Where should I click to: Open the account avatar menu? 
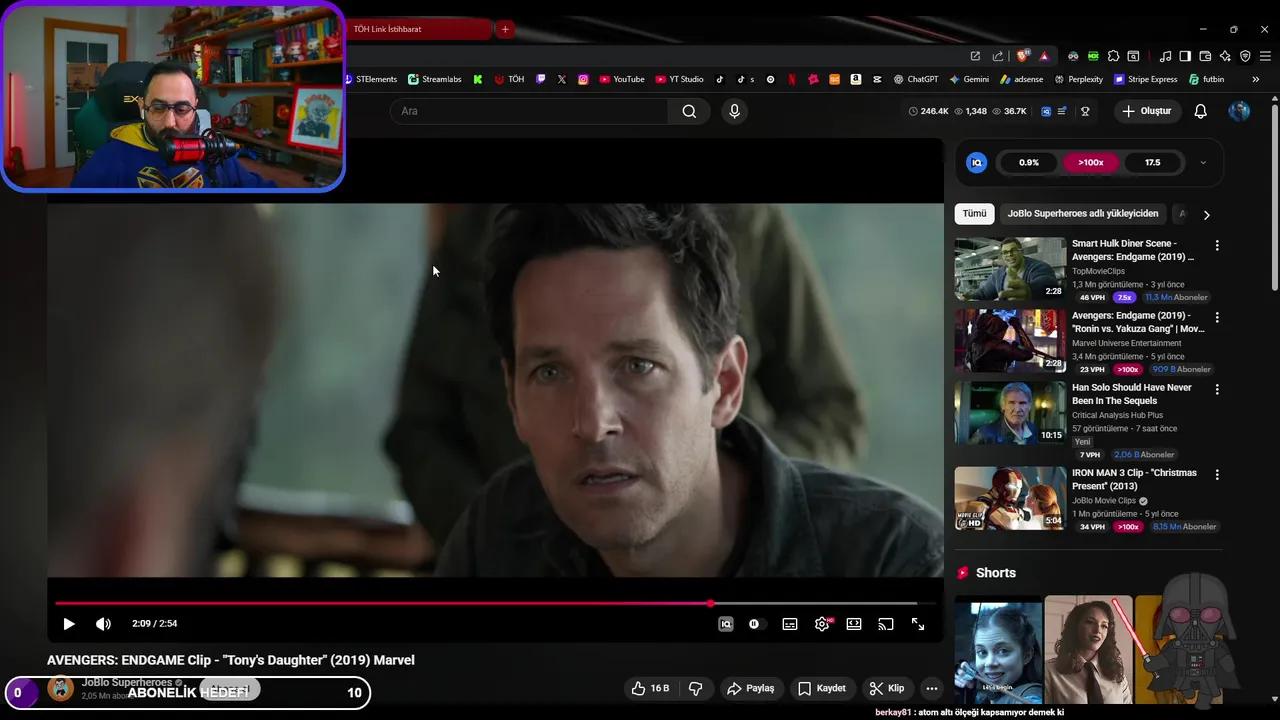[1239, 111]
